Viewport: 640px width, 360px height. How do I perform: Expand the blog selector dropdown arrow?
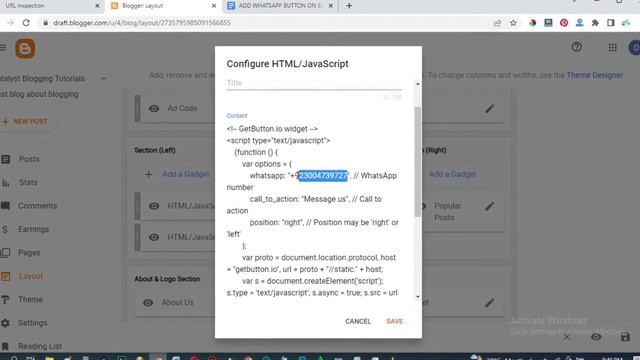pos(104,78)
